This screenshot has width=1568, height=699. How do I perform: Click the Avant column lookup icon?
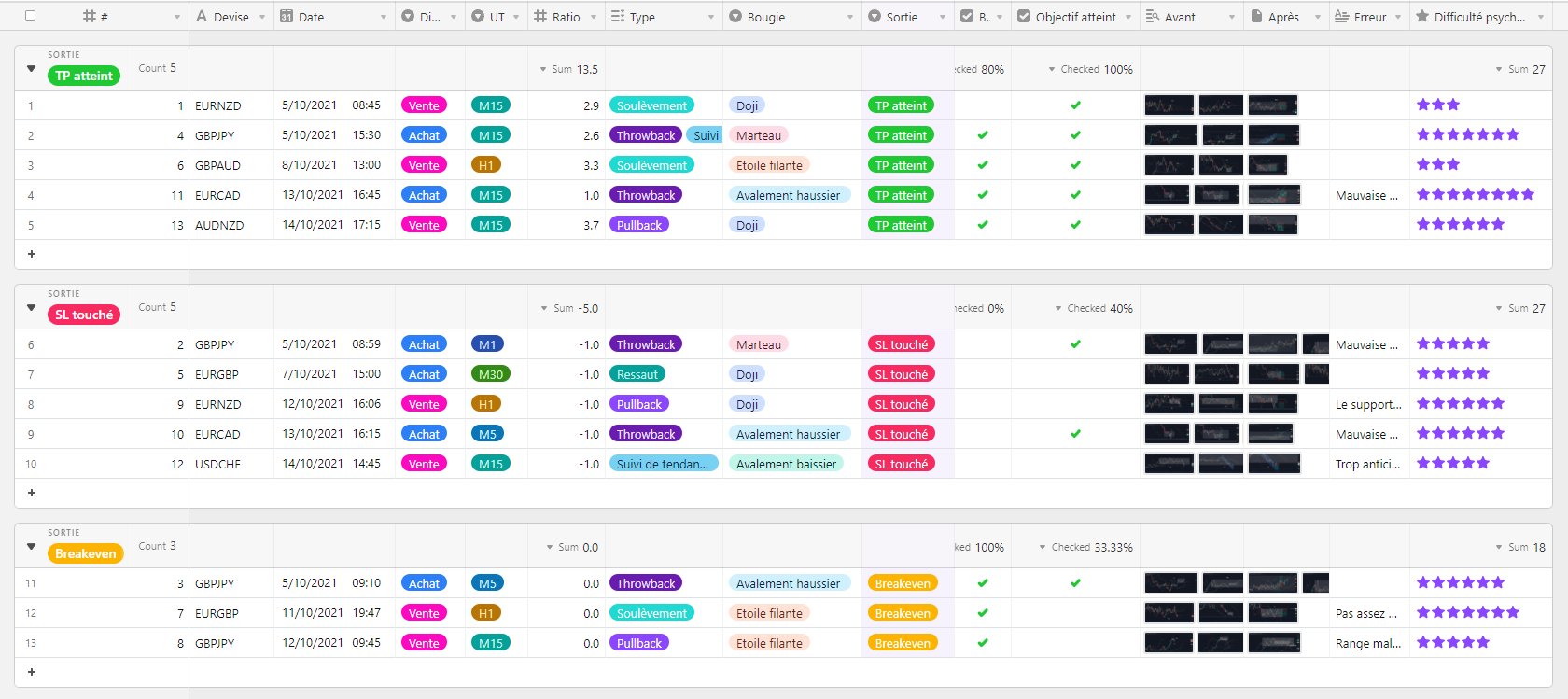(1153, 17)
